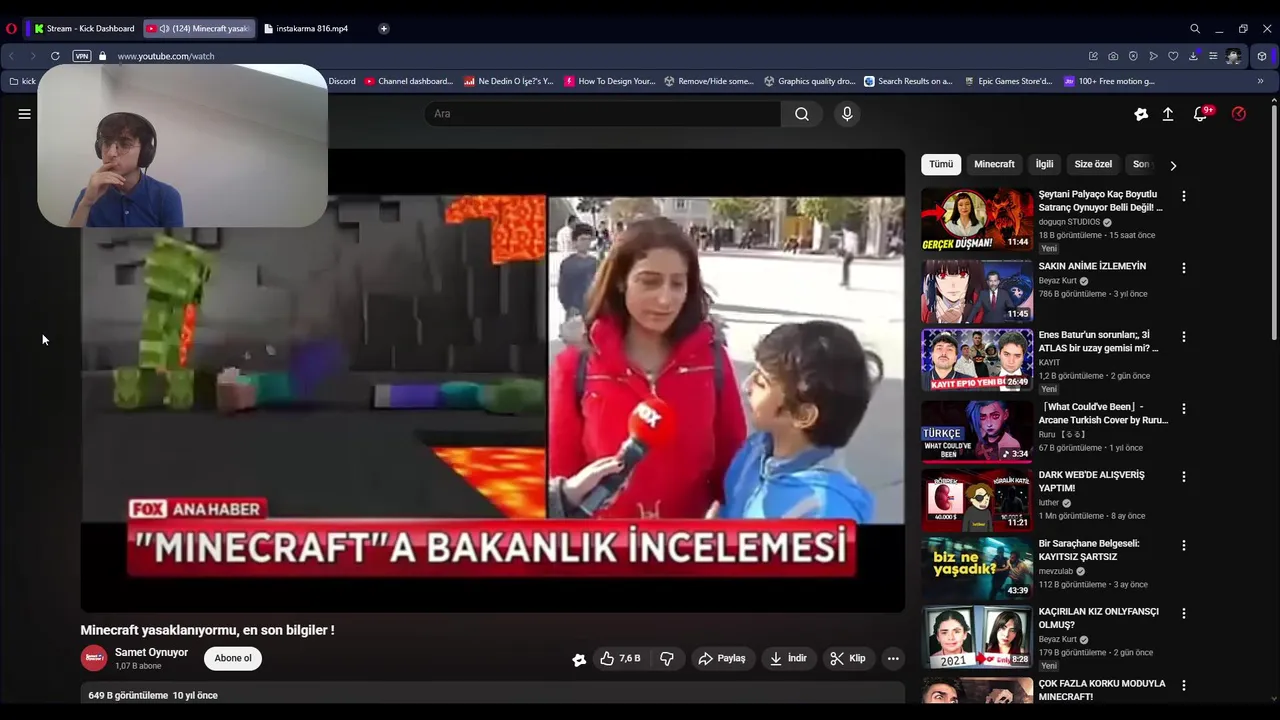1280x720 pixels.
Task: Create a clip with Klip button
Action: pyautogui.click(x=848, y=658)
